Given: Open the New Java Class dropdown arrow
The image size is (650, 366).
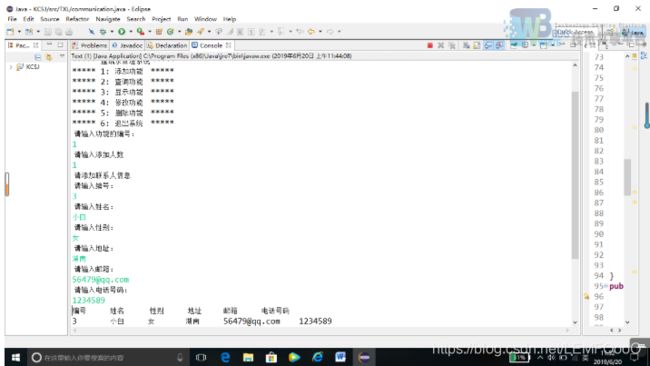Looking at the screenshot, I should [179, 32].
